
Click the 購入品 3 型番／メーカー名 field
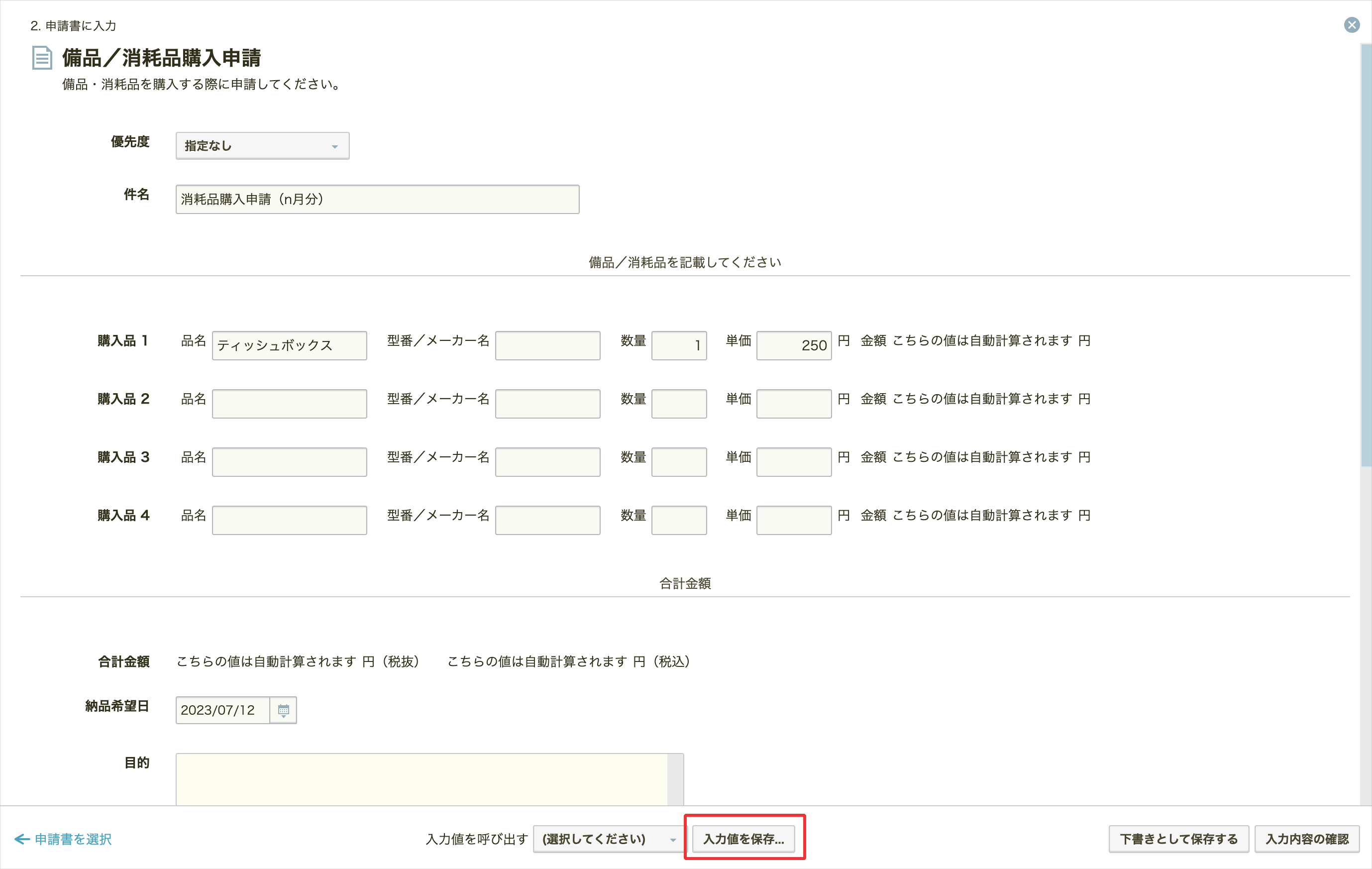tap(547, 461)
